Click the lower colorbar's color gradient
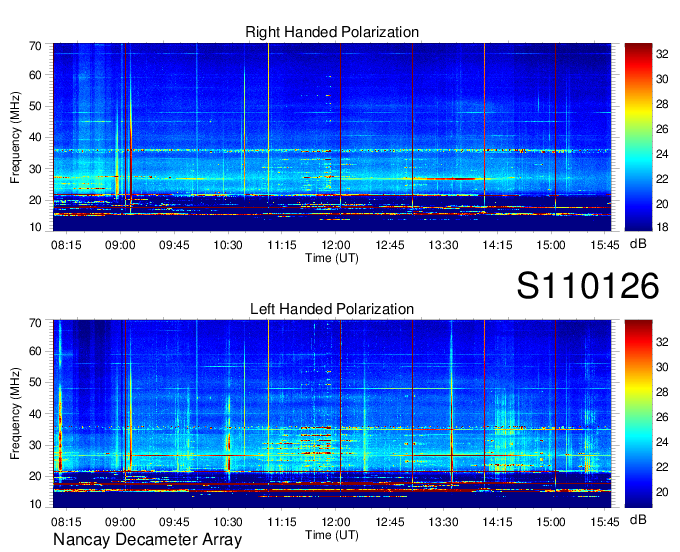 638,414
